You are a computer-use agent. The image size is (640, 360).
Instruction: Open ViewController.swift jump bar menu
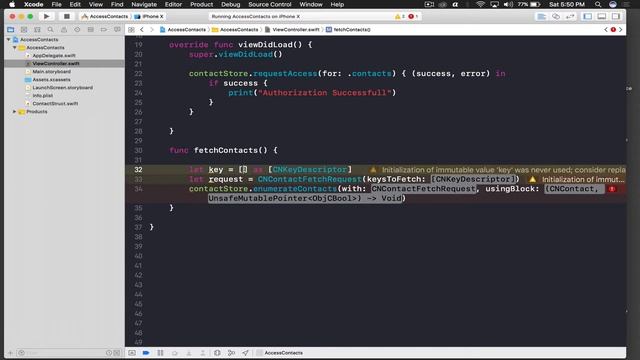292,30
